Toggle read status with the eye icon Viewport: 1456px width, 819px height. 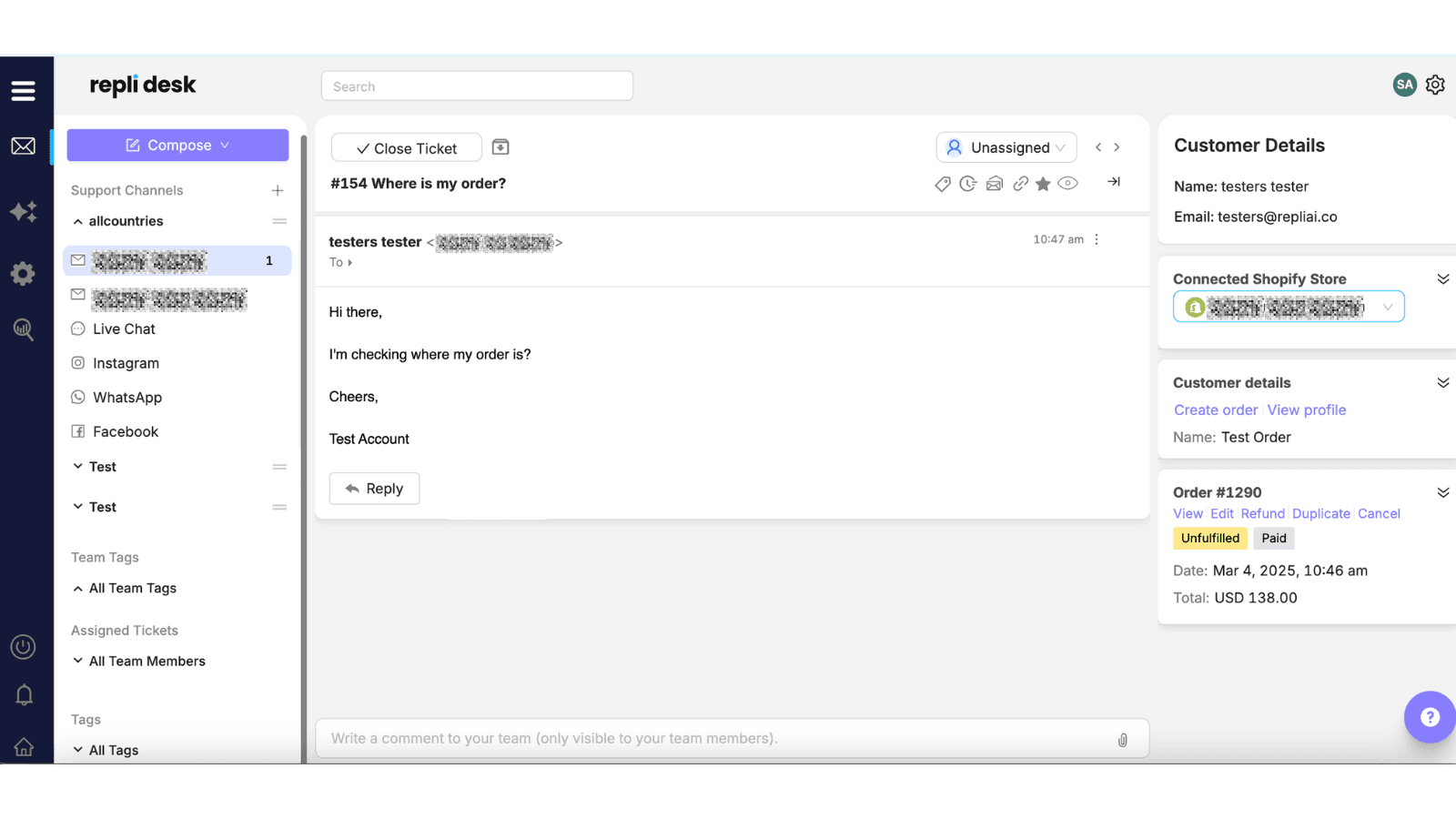pyautogui.click(x=1068, y=183)
